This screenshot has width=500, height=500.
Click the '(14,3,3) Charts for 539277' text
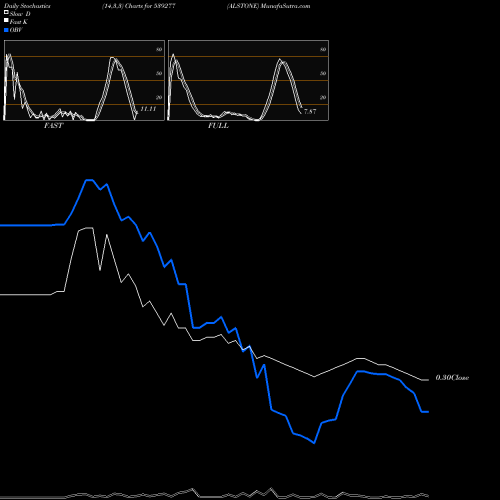[x=139, y=6]
